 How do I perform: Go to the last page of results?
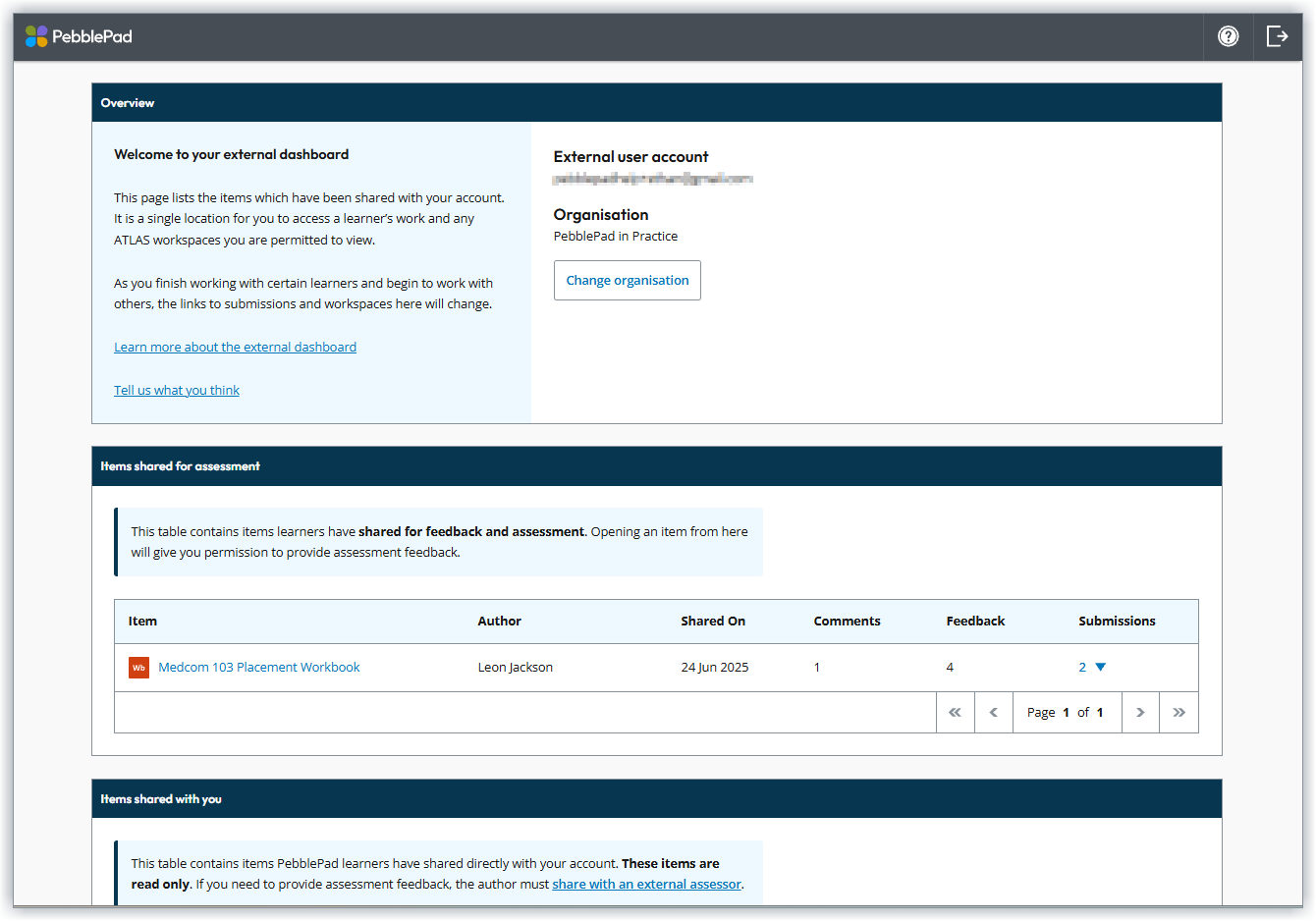(1179, 713)
